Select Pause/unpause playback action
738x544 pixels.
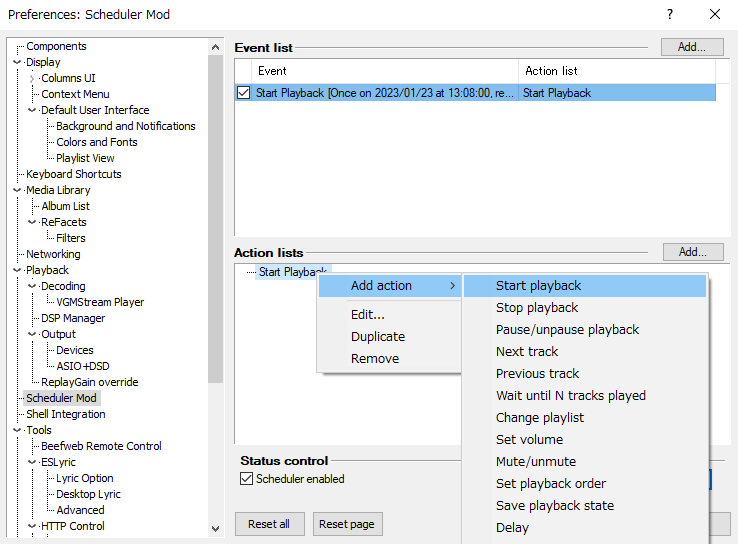[x=585, y=329]
